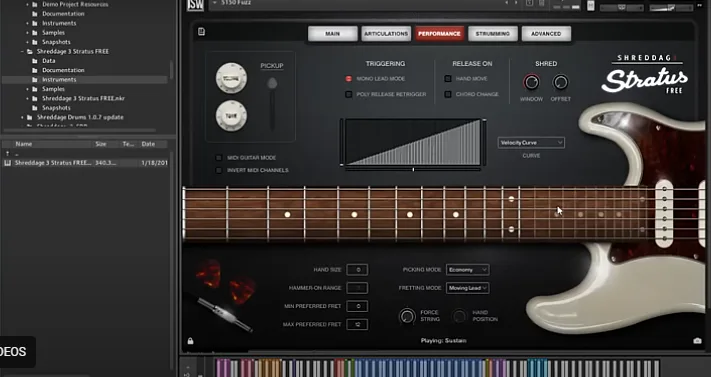The height and width of the screenshot is (377, 711).
Task: Click the Force String knob
Action: click(x=407, y=316)
